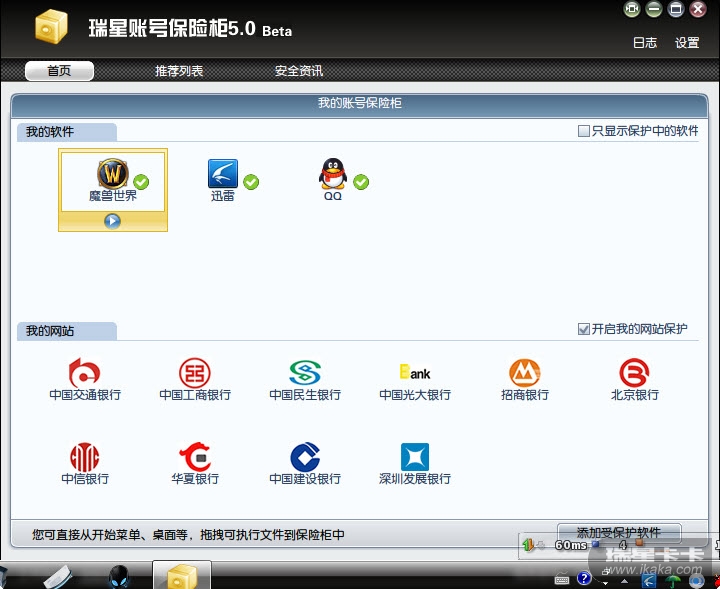
Task: Enable 只显示保护中的软件 checkbox
Action: [583, 131]
